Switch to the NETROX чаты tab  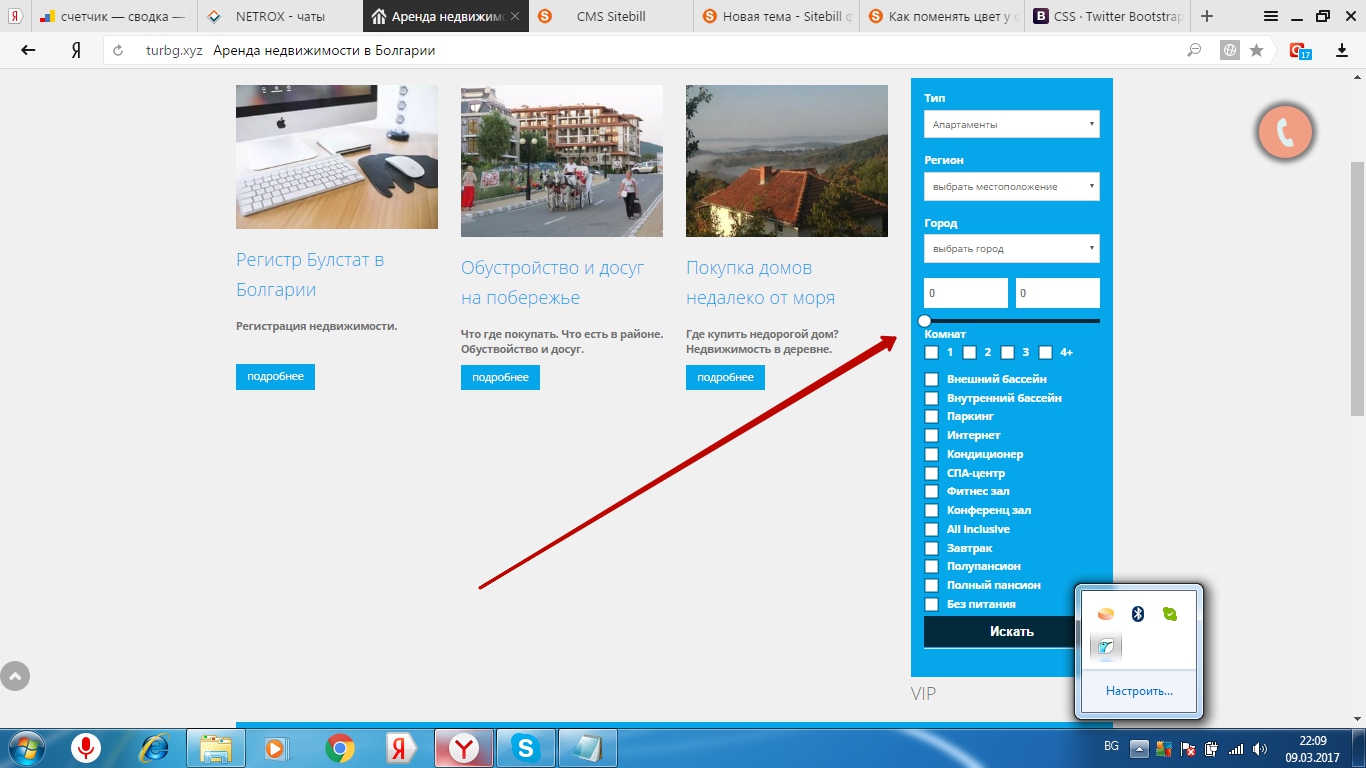click(x=279, y=16)
